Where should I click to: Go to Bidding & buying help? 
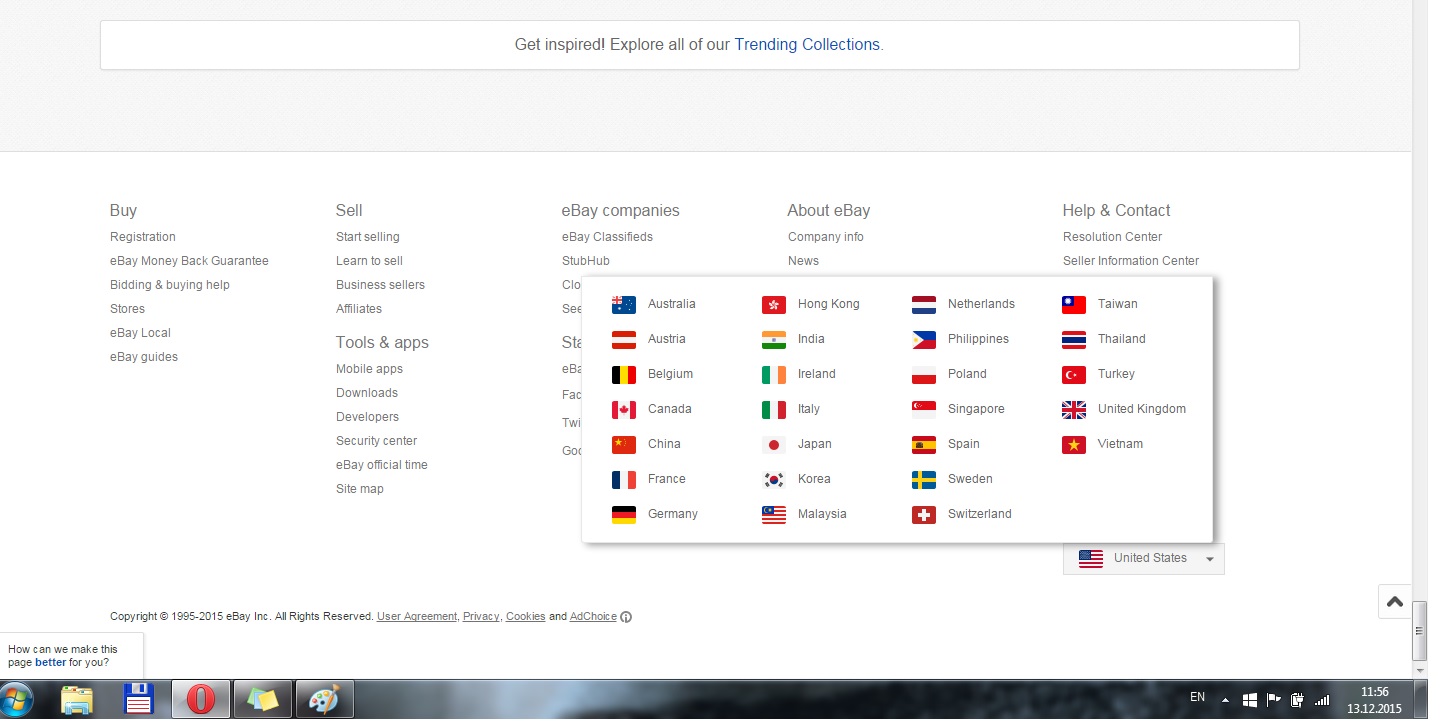[169, 285]
